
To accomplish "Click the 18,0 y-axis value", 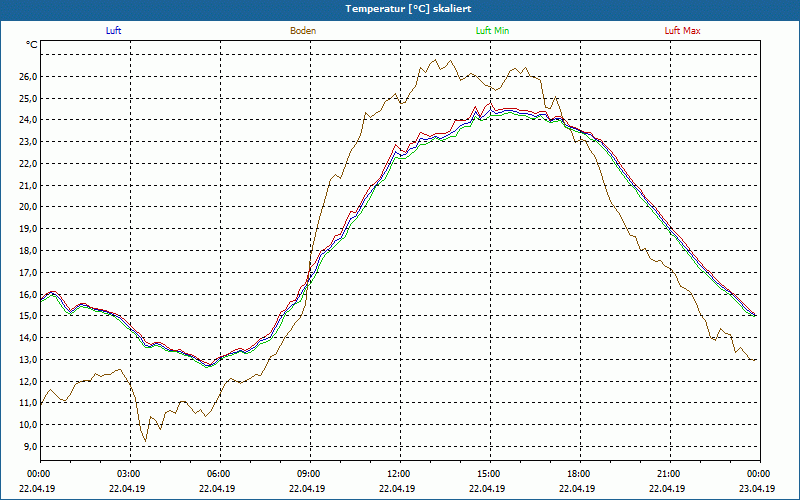I will coord(29,251).
